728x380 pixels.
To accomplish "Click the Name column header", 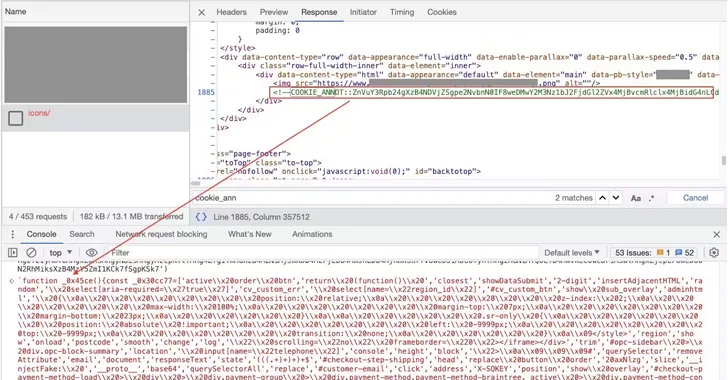I will click(95, 11).
